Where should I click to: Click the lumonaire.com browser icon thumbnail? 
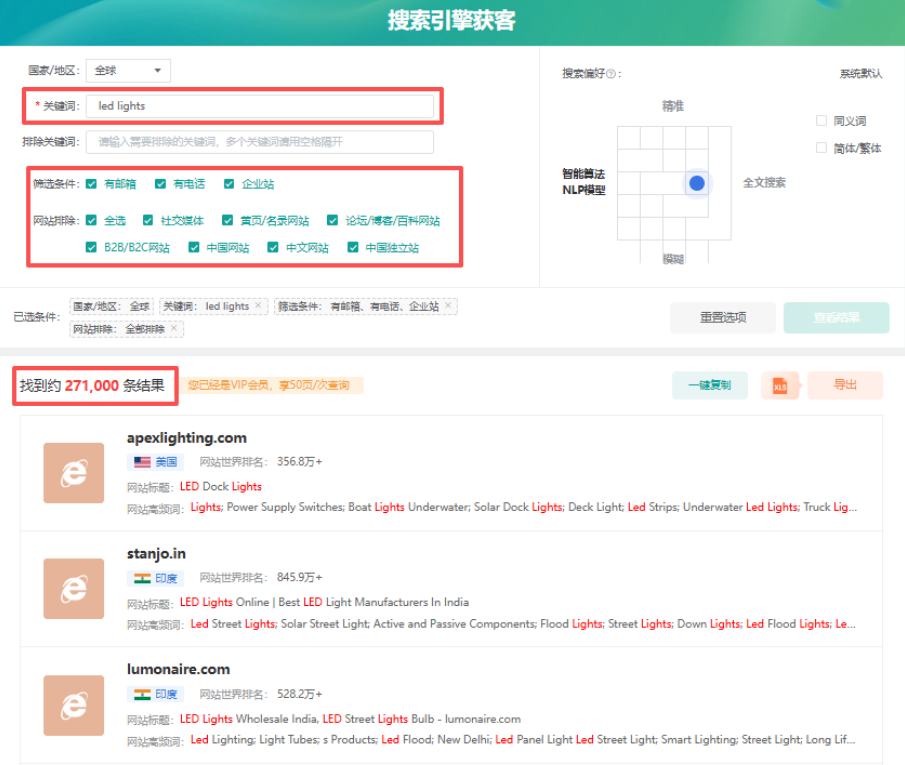(74, 705)
